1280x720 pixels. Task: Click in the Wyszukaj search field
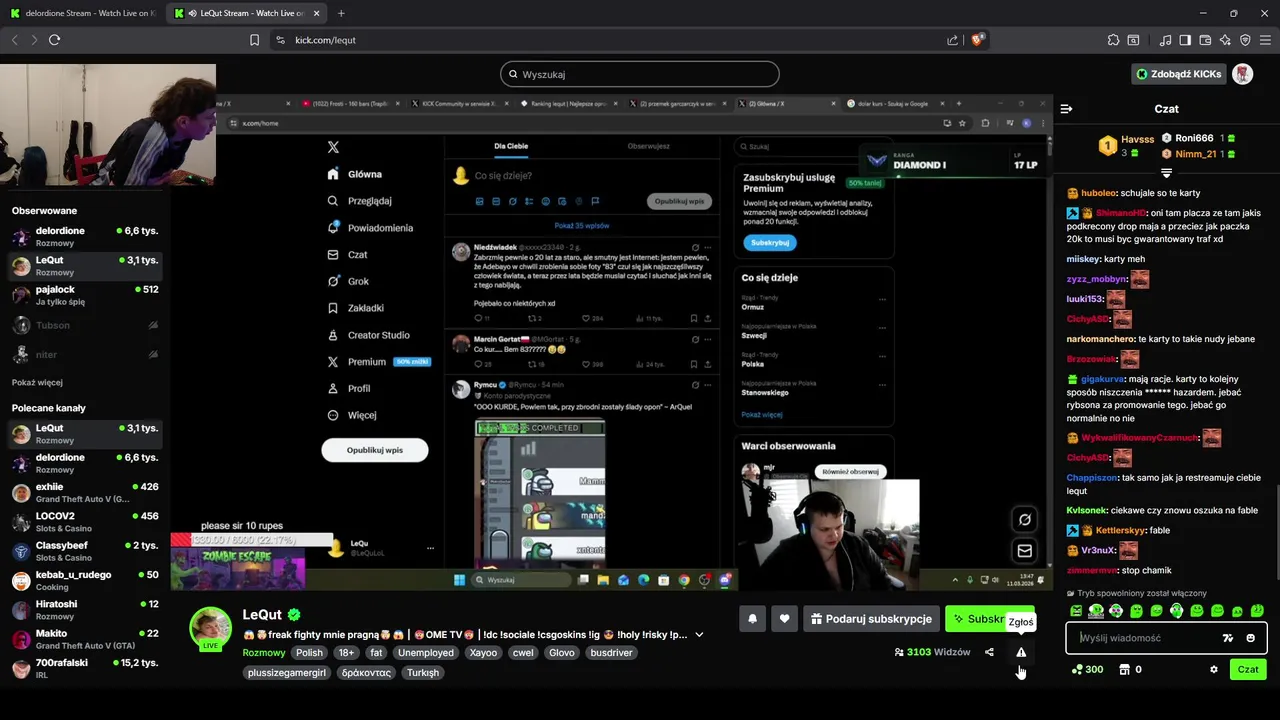point(640,74)
